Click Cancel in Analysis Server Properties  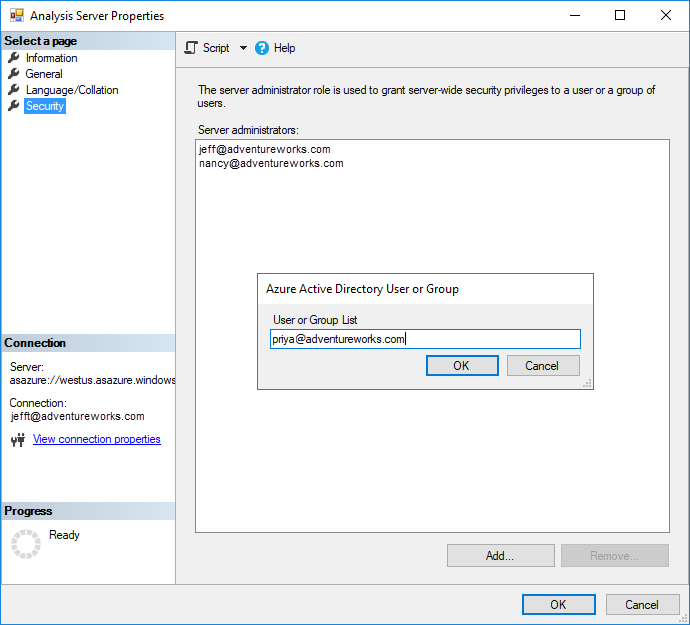pyautogui.click(x=642, y=604)
